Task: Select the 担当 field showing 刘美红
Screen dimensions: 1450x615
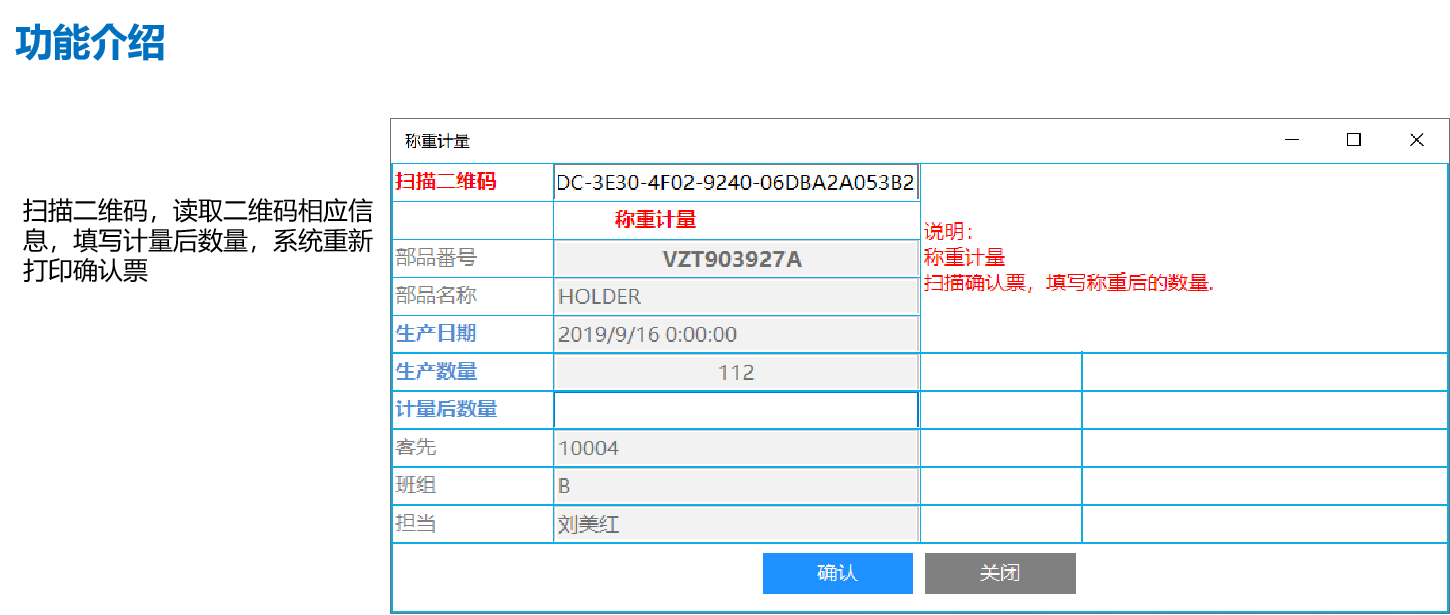Action: click(x=735, y=524)
